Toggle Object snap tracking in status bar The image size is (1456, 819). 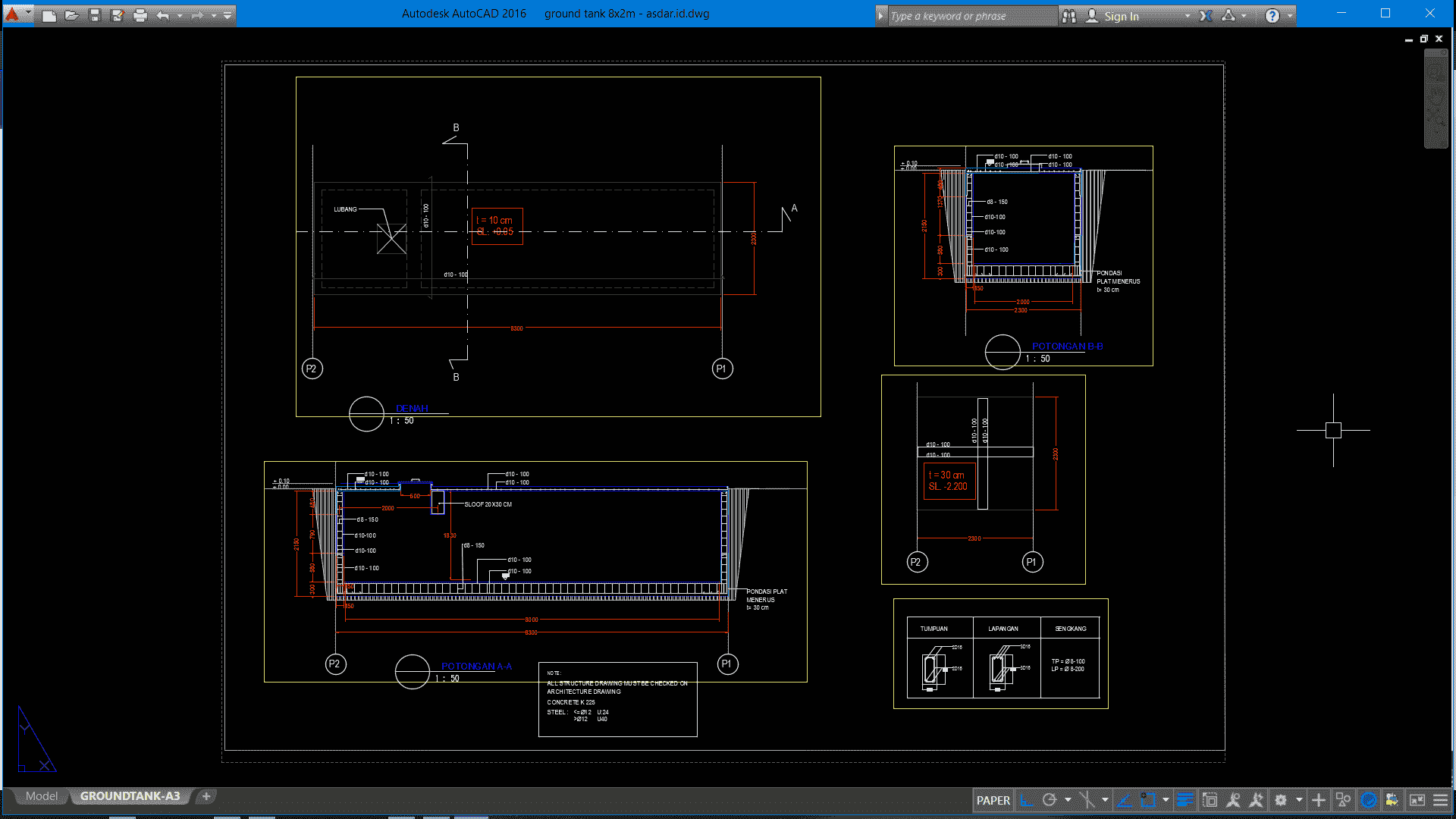point(1125,800)
